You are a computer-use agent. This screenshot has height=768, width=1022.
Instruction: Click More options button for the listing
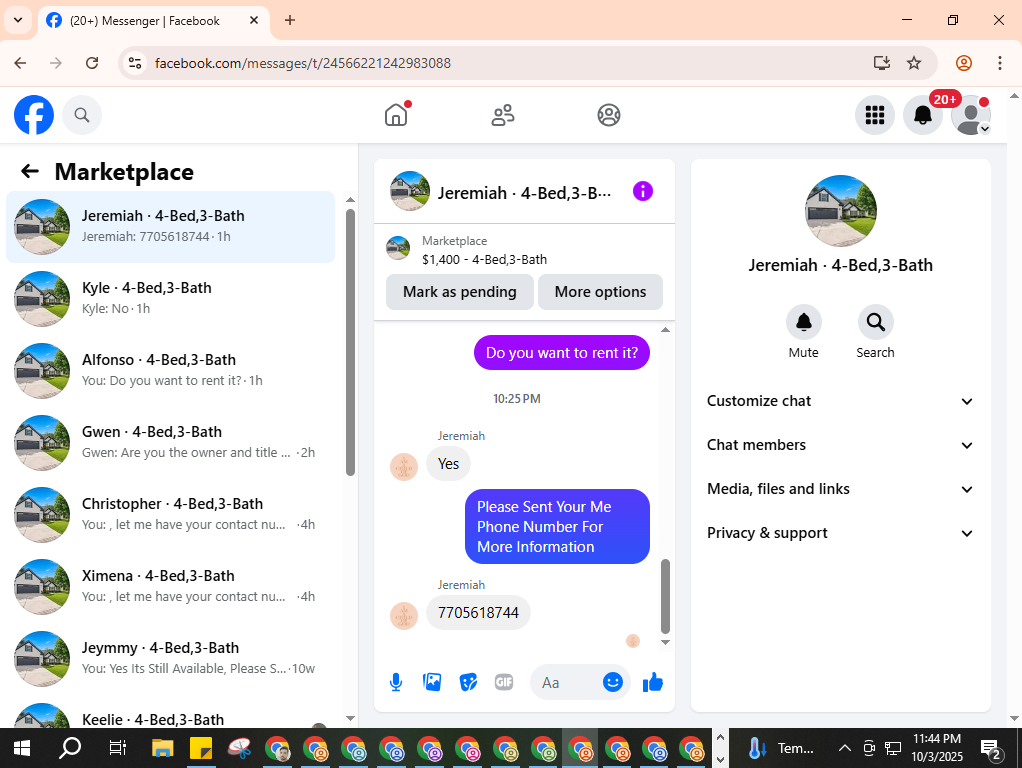600,292
